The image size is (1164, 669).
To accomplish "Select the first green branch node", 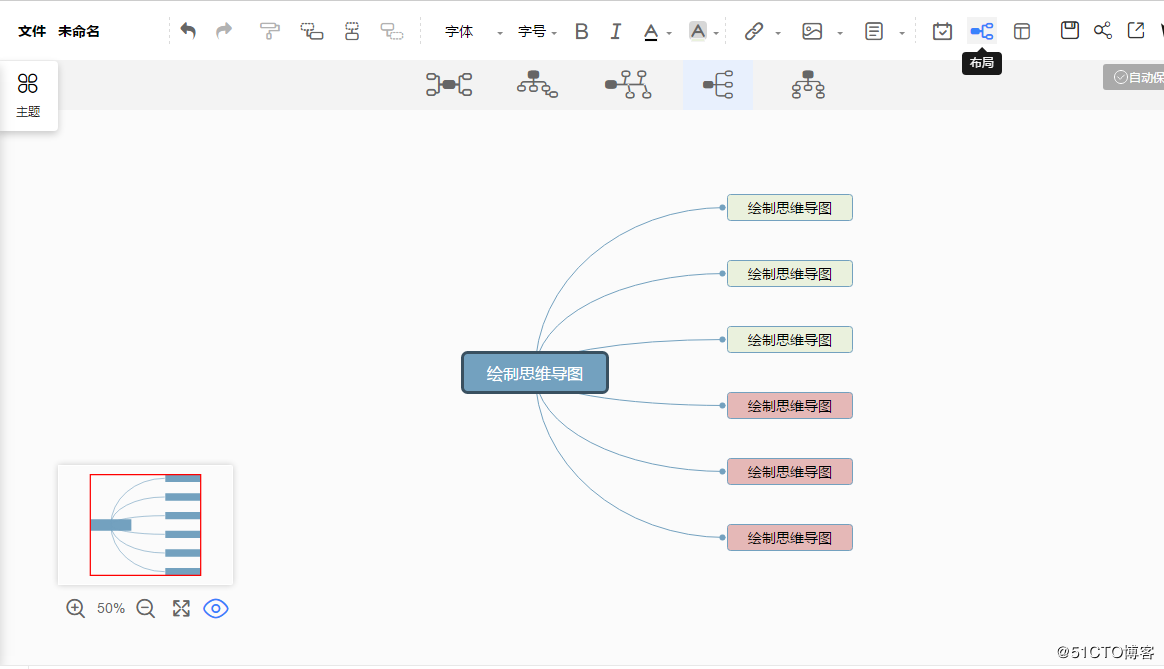I will 789,208.
